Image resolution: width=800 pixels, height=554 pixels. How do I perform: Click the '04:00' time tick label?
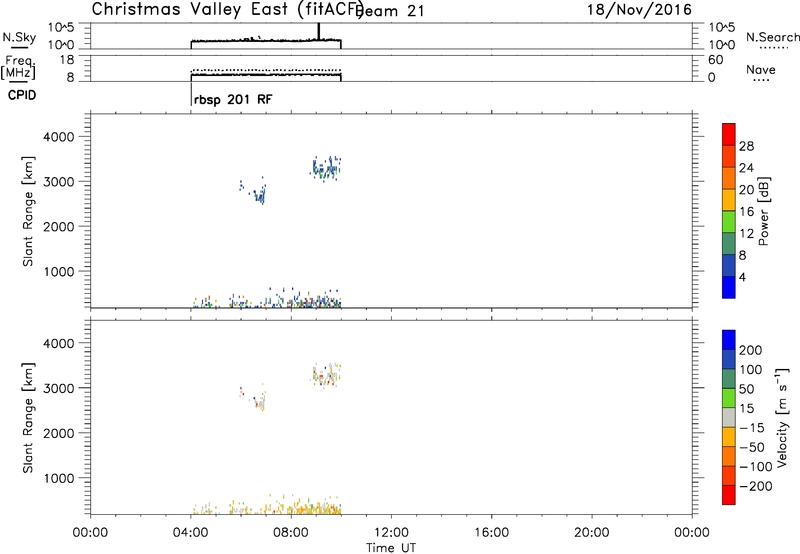(191, 533)
